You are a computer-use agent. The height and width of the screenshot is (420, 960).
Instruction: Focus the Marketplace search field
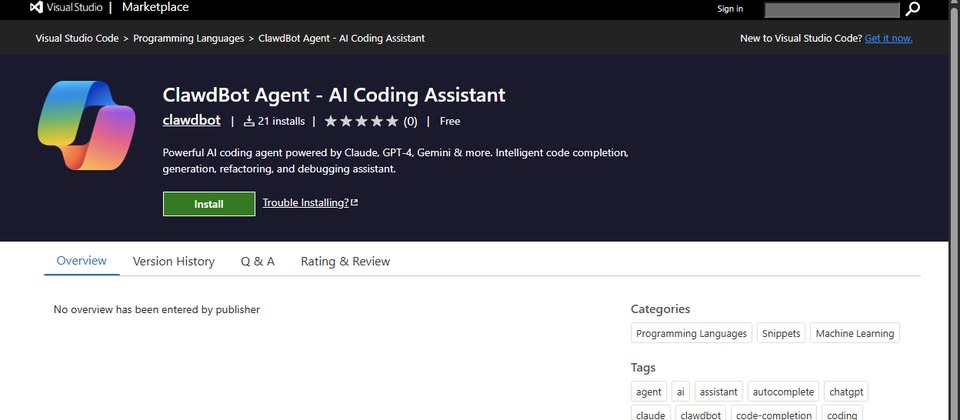(832, 9)
